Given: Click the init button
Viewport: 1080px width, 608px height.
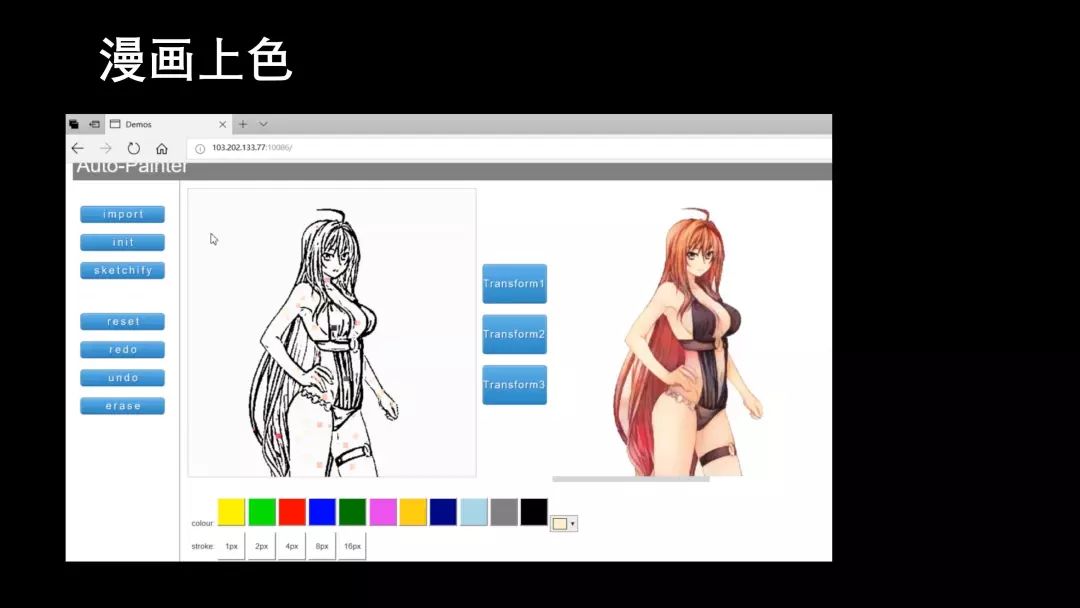Looking at the screenshot, I should click(123, 242).
